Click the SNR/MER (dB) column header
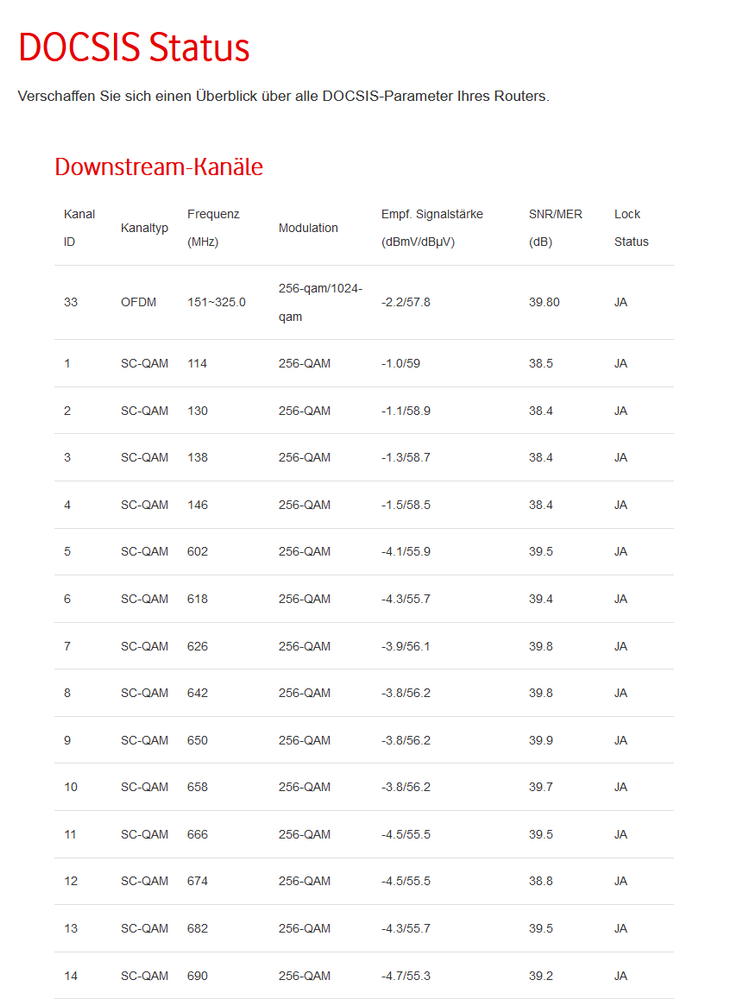Image resolution: width=743 pixels, height=999 pixels. pyautogui.click(x=556, y=227)
